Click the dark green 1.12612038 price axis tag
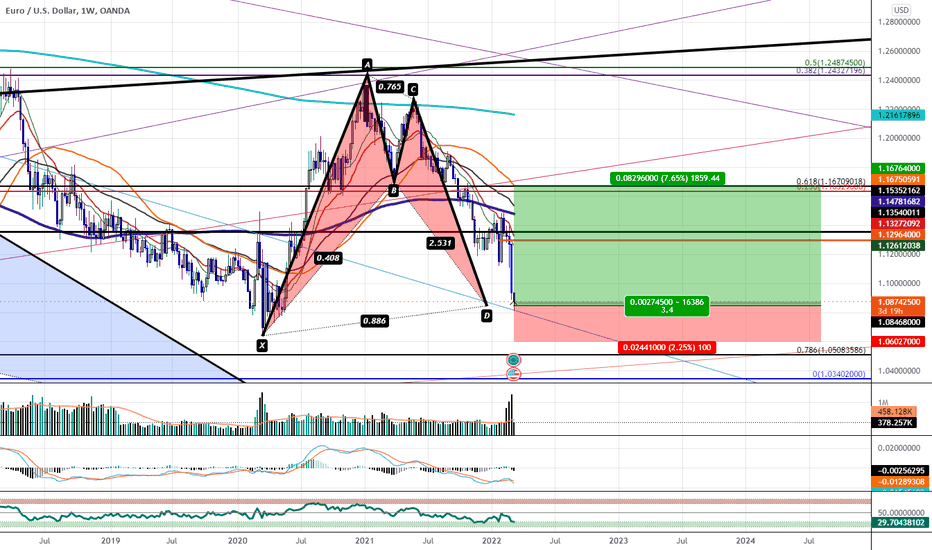 click(899, 246)
